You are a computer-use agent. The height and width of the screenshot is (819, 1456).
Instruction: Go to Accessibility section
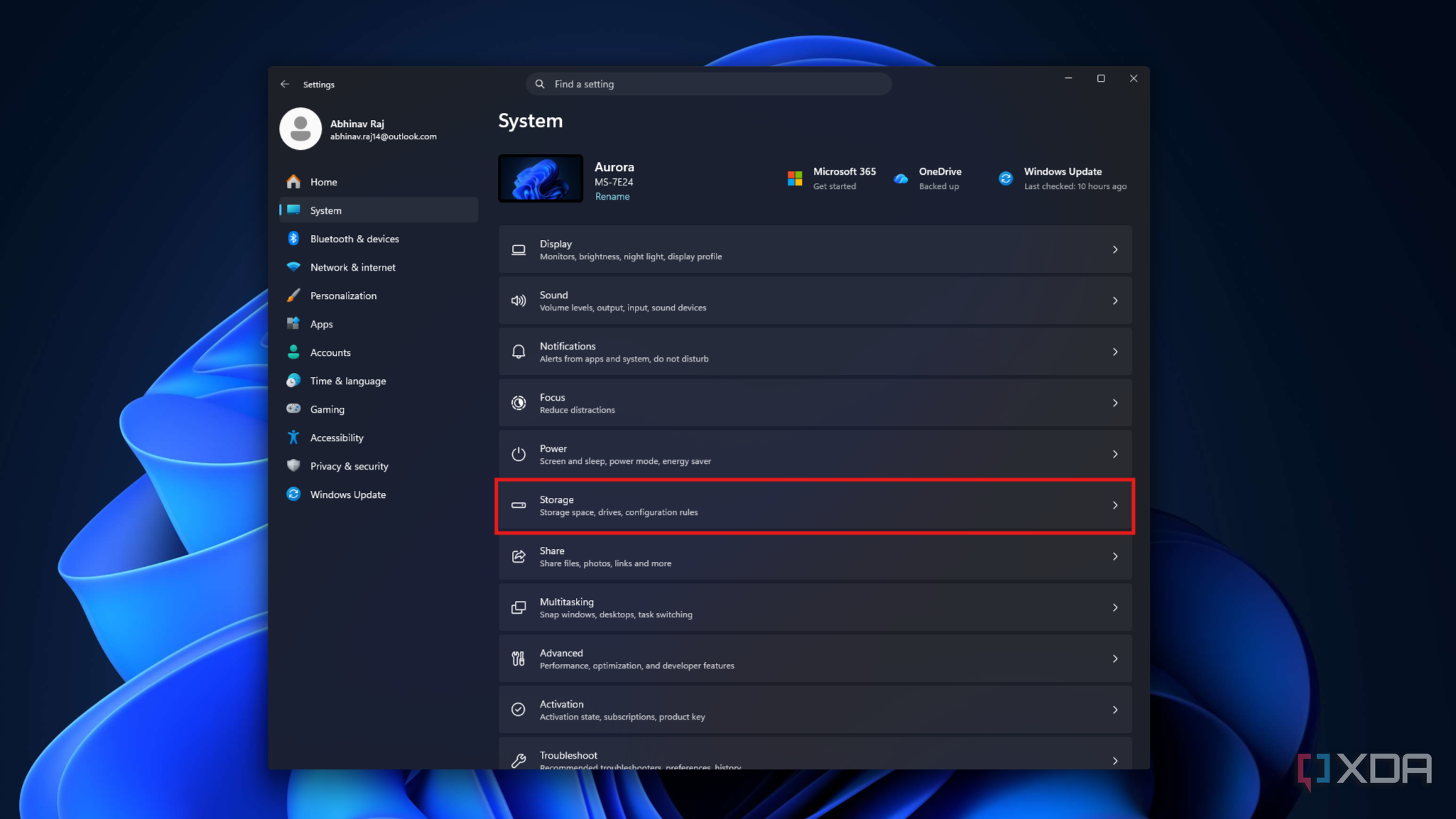[379, 438]
